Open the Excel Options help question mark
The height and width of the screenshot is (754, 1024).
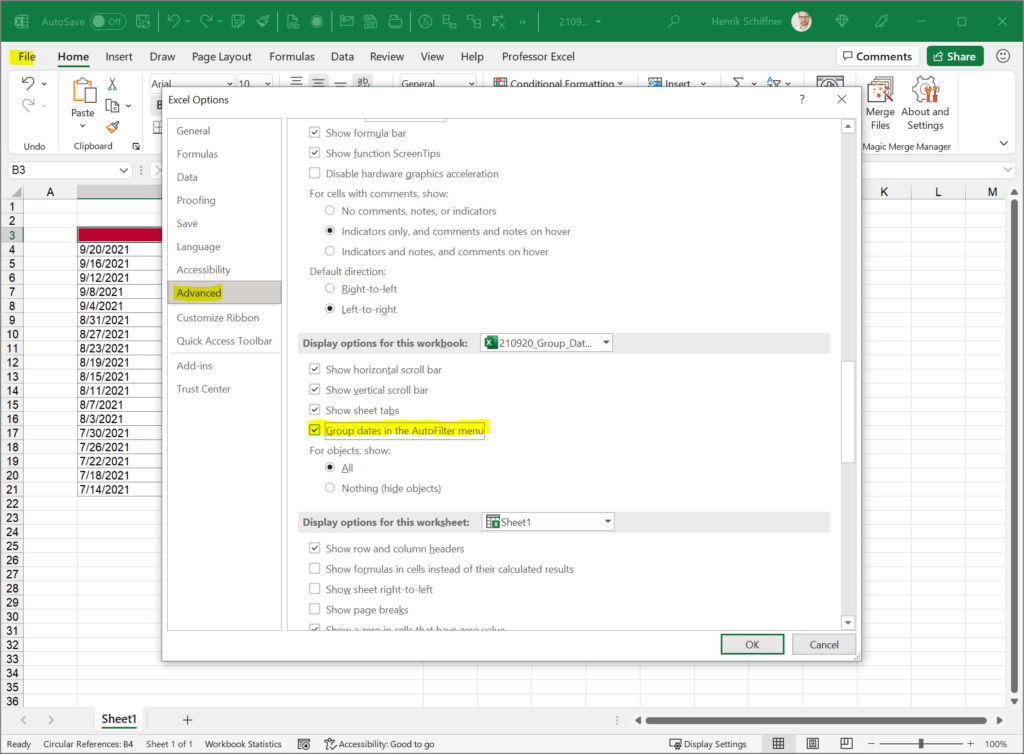802,99
